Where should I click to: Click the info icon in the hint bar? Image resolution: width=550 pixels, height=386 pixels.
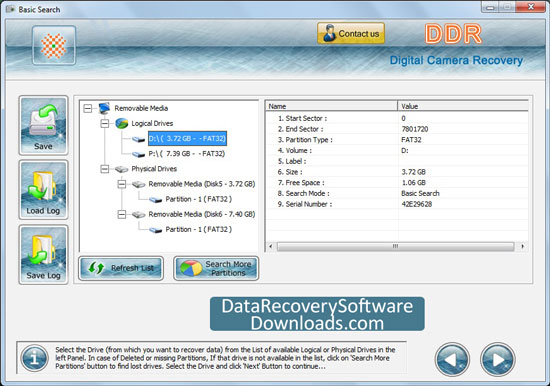click(x=34, y=358)
